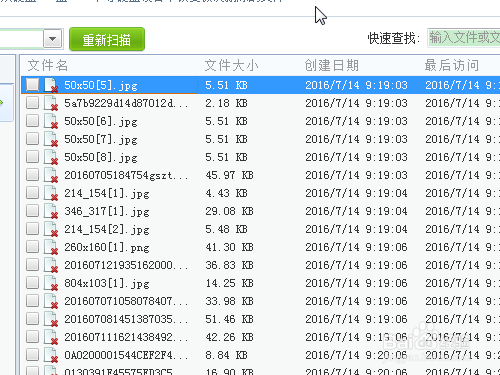Enable the checkbox for 214_154[2].jpg
The width and height of the screenshot is (500, 375).
(x=33, y=229)
